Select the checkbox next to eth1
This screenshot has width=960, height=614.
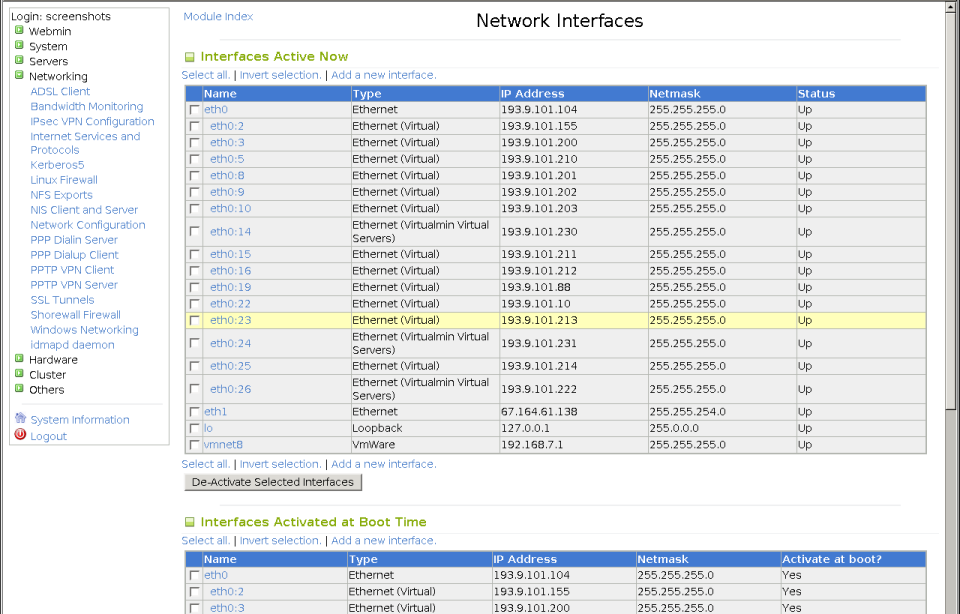[x=194, y=411]
